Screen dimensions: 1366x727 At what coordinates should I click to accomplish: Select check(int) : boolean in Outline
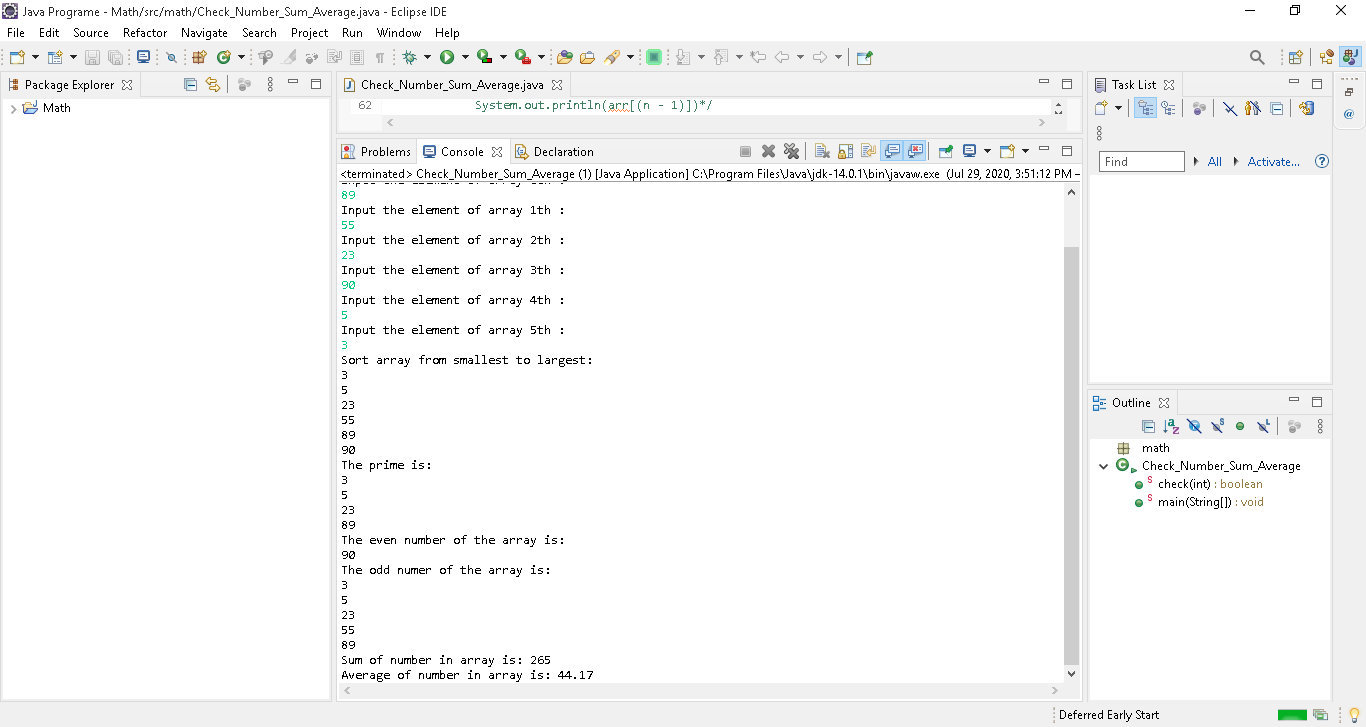[x=1210, y=484]
